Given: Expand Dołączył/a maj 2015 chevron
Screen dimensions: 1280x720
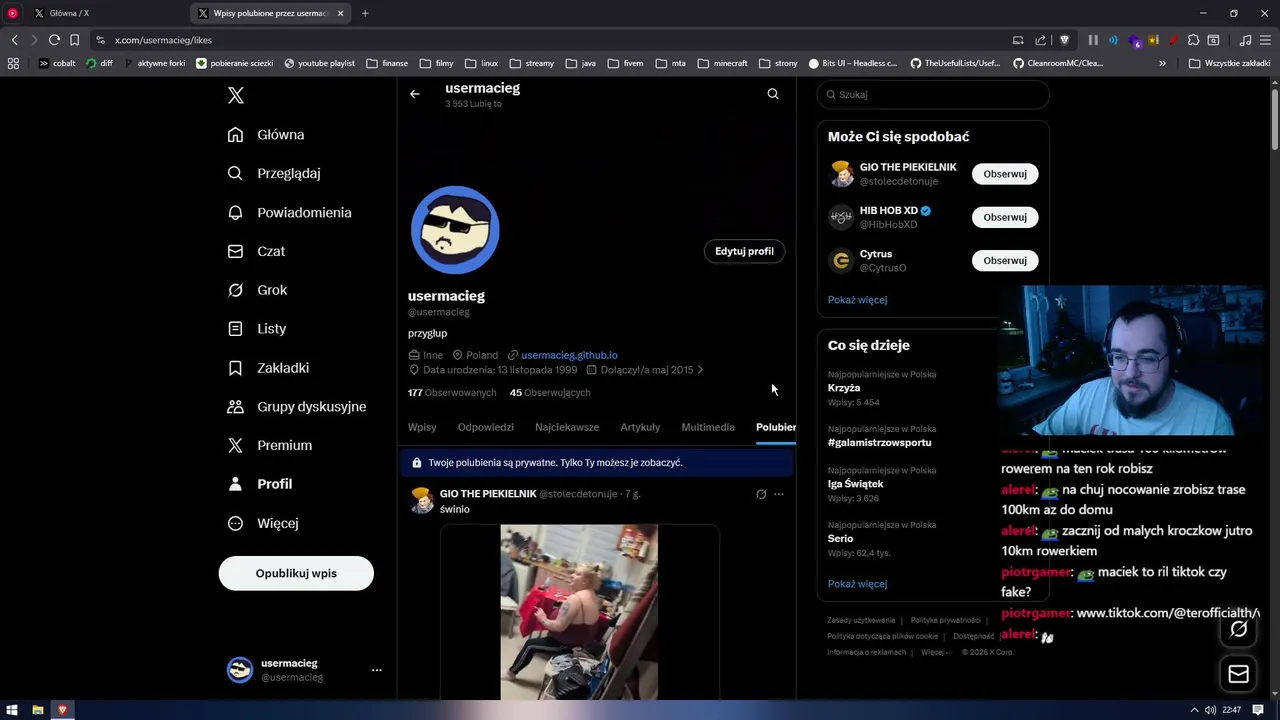Looking at the screenshot, I should coord(700,370).
